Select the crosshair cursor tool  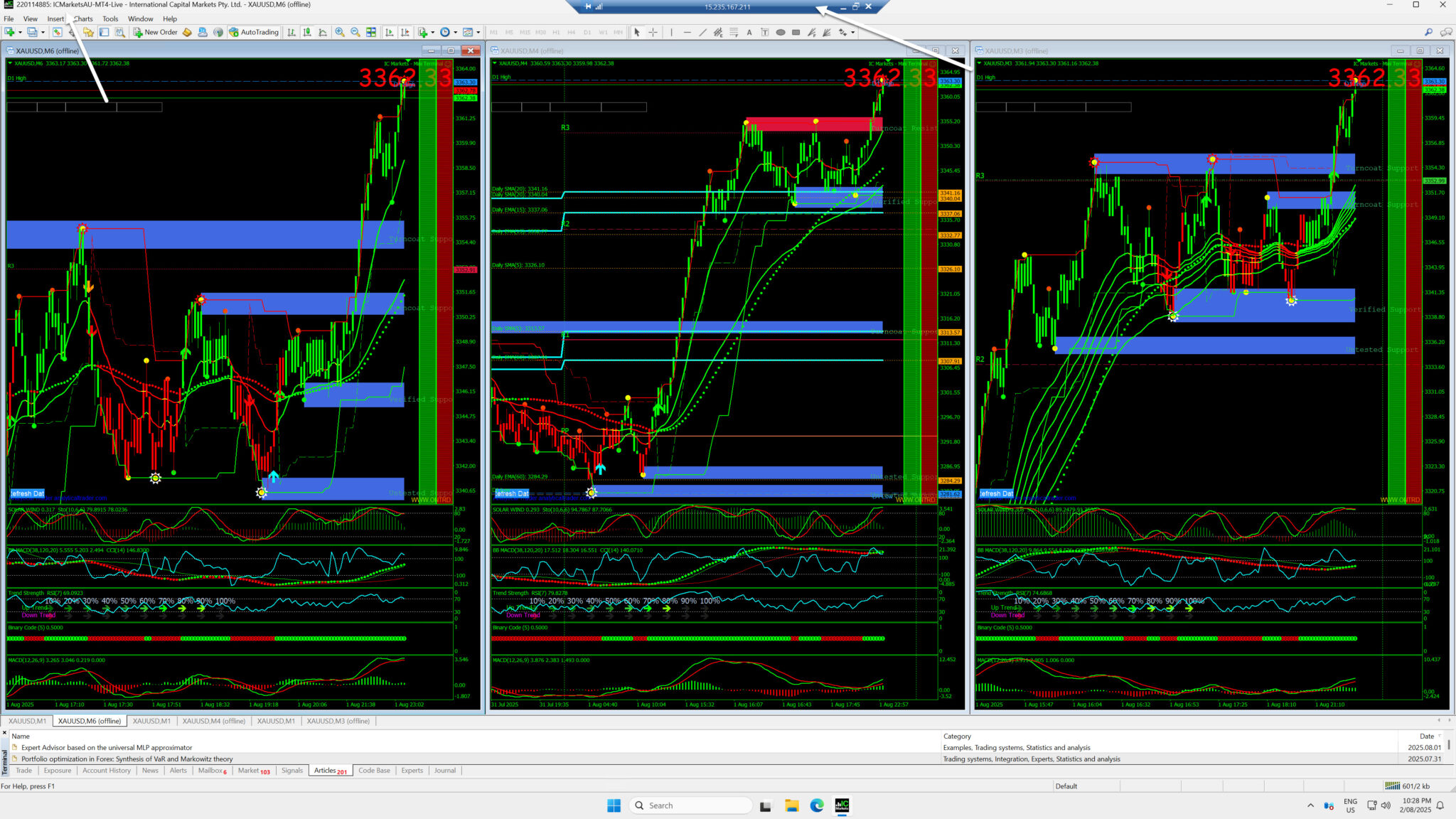653,32
